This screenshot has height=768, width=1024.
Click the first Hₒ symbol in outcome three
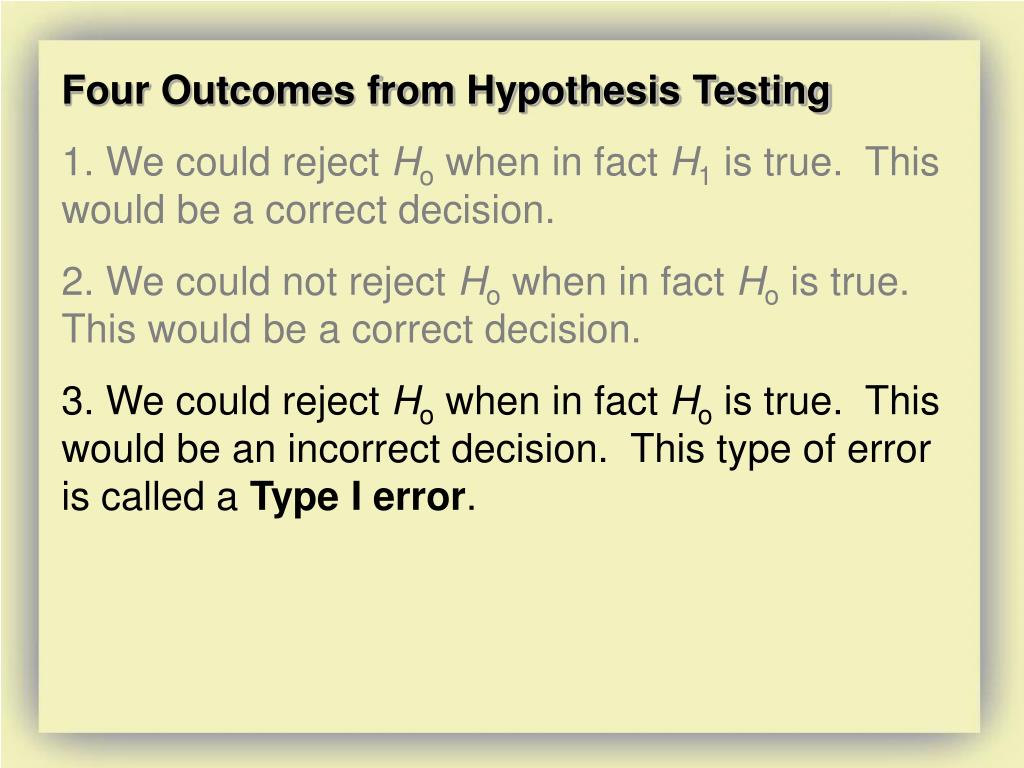coord(413,404)
